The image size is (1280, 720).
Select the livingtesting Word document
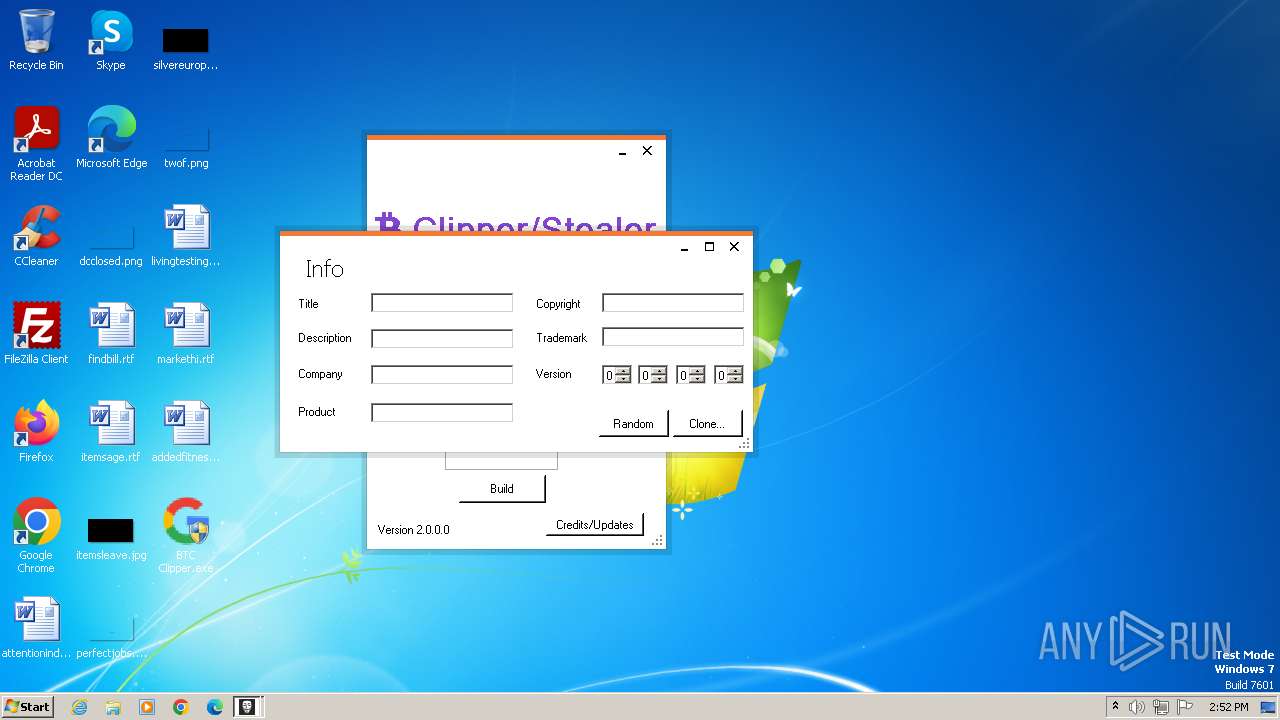pos(186,236)
